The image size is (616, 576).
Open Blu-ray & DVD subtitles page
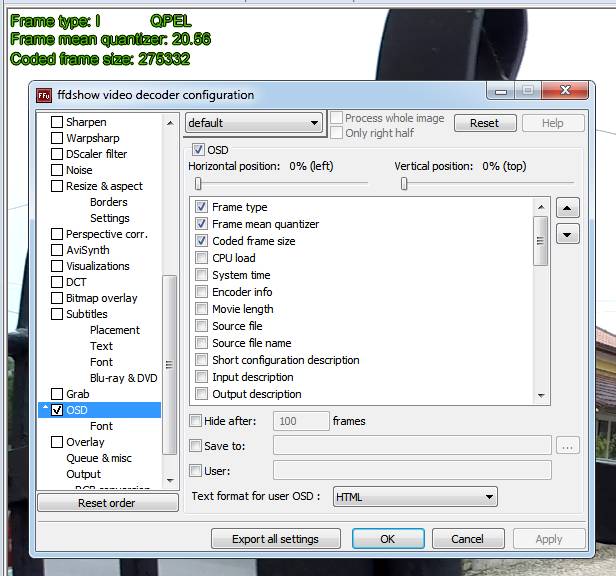tap(123, 378)
